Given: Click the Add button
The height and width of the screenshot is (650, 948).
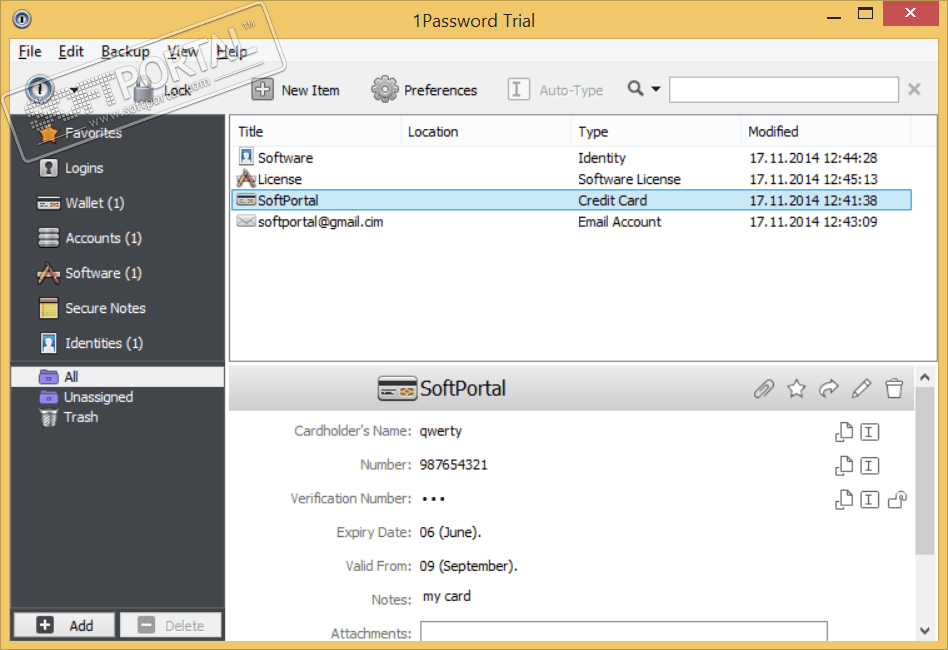Looking at the screenshot, I should pos(65,625).
